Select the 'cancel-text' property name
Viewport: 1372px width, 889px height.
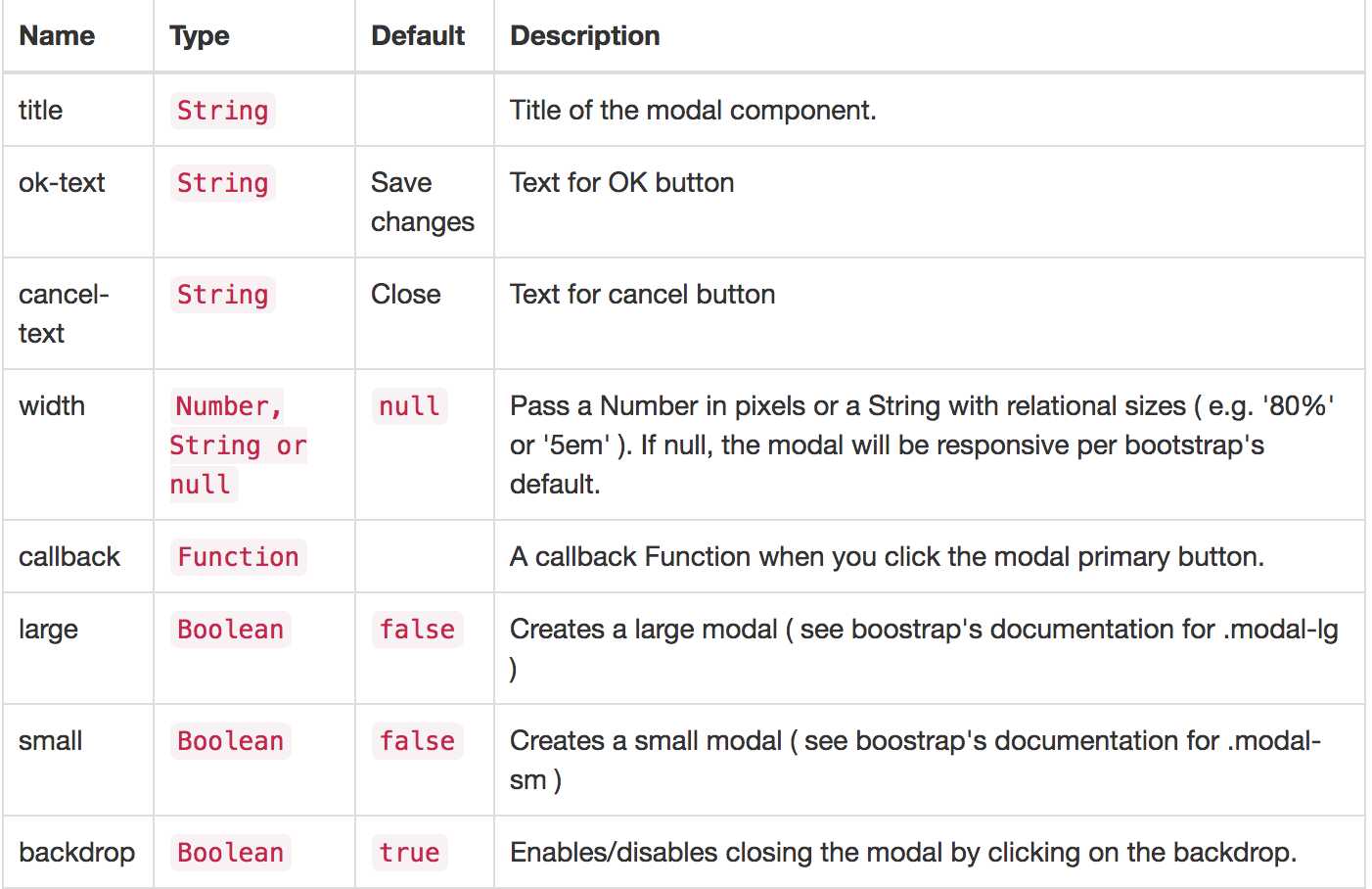pos(64,313)
